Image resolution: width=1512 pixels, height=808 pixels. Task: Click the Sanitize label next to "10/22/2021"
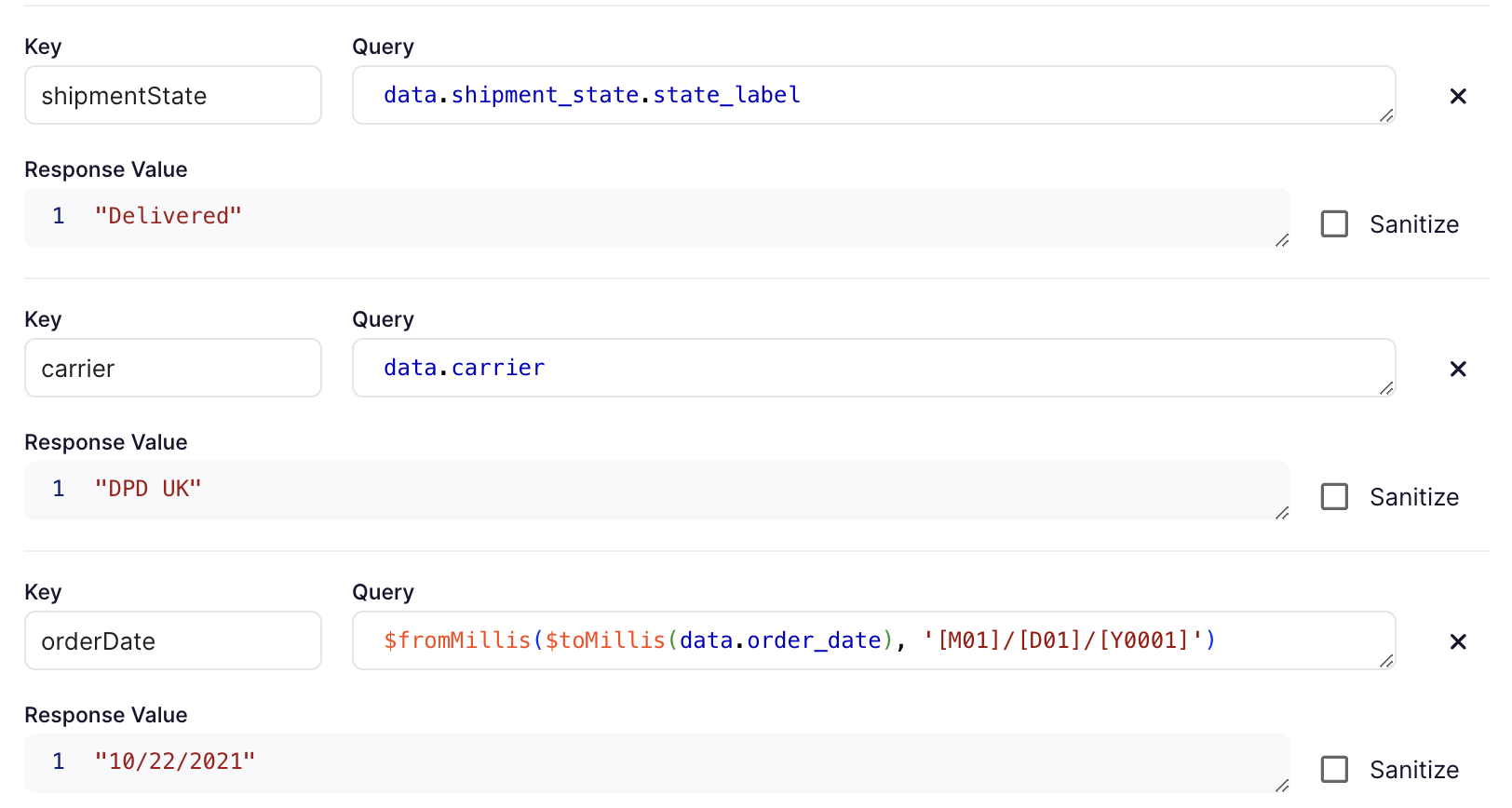(1414, 770)
